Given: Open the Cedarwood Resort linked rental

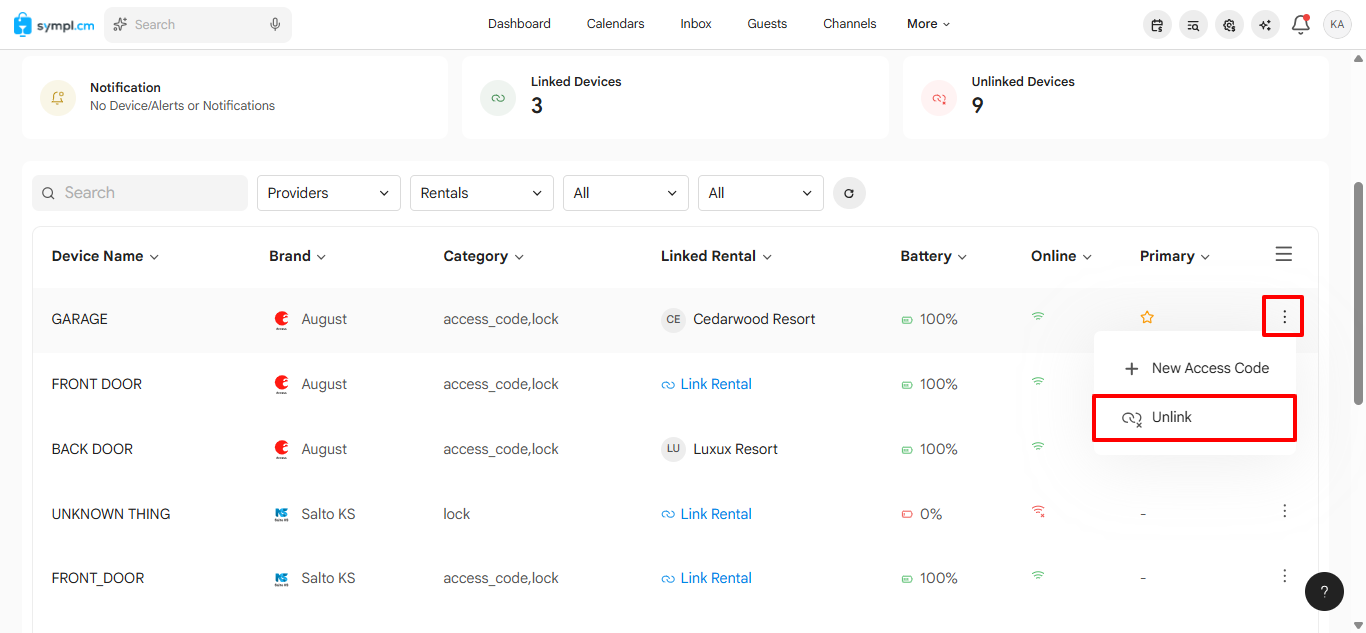Looking at the screenshot, I should click(754, 319).
